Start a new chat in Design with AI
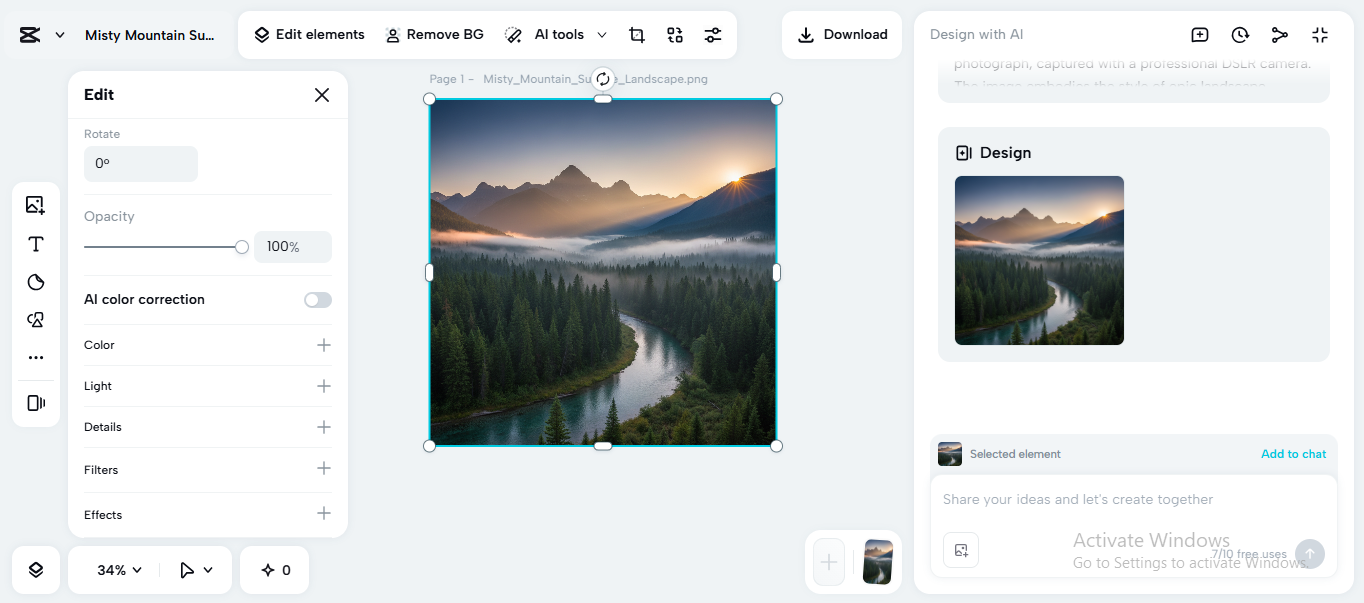 coord(1200,35)
